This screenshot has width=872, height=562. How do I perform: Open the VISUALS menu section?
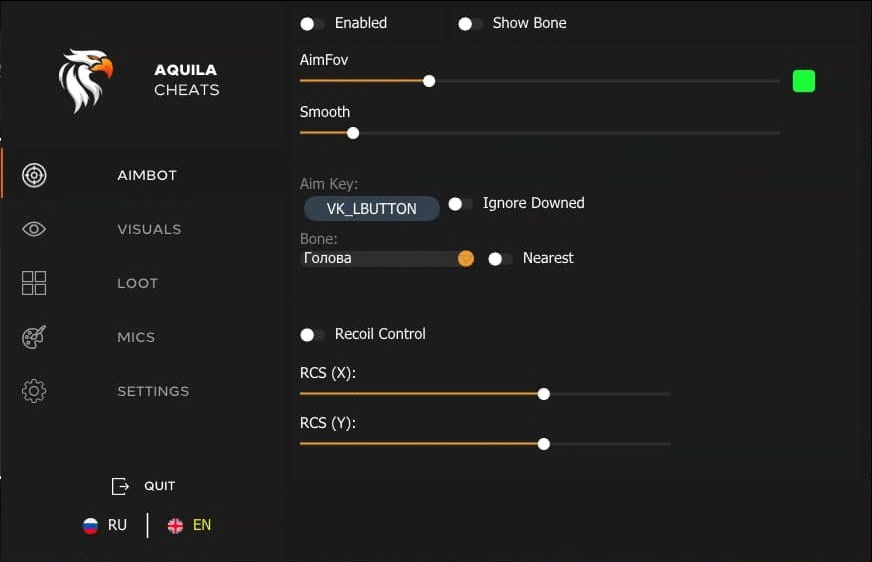[x=149, y=229]
